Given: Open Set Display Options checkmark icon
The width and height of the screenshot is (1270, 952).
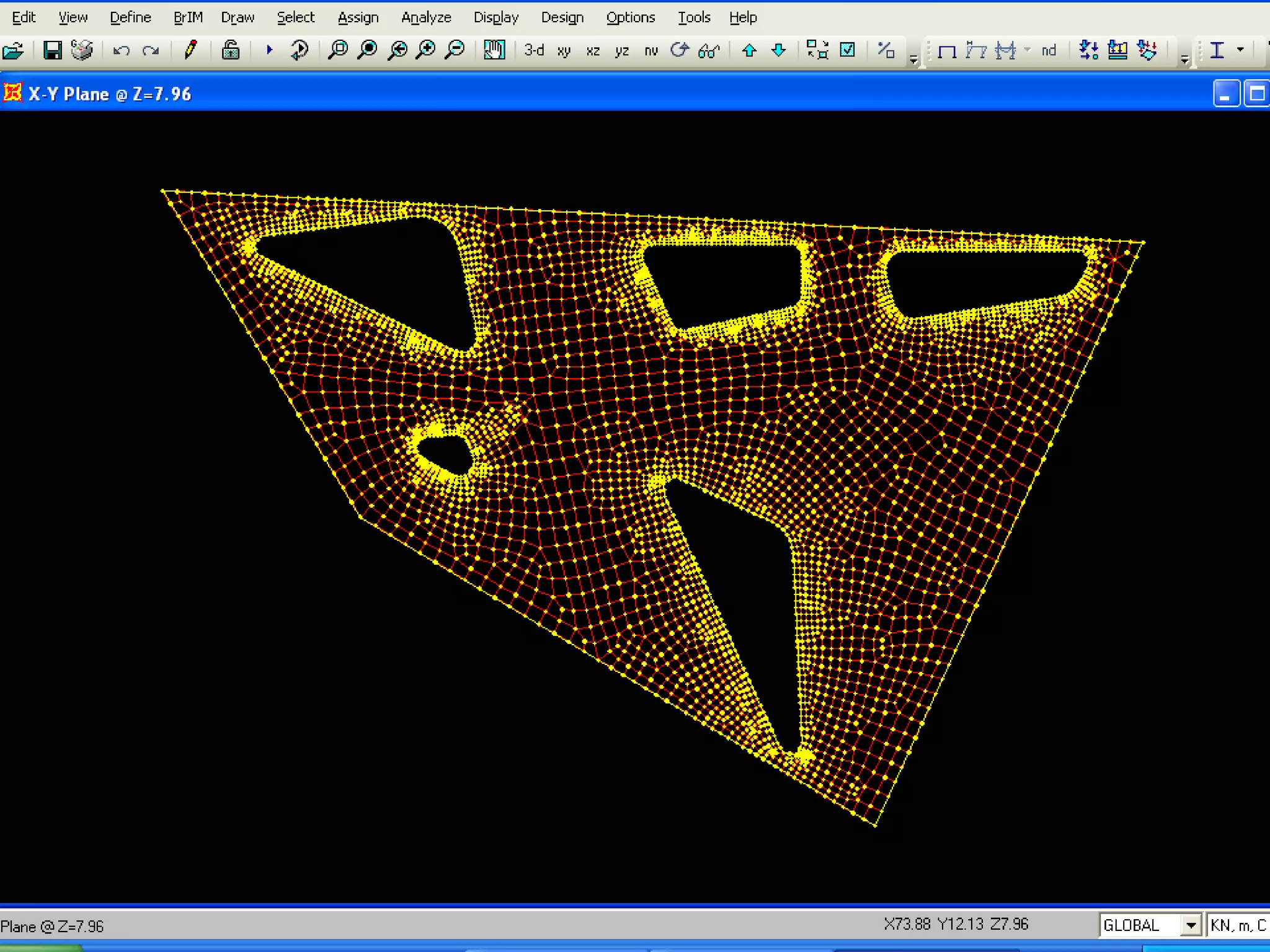Looking at the screenshot, I should [847, 50].
